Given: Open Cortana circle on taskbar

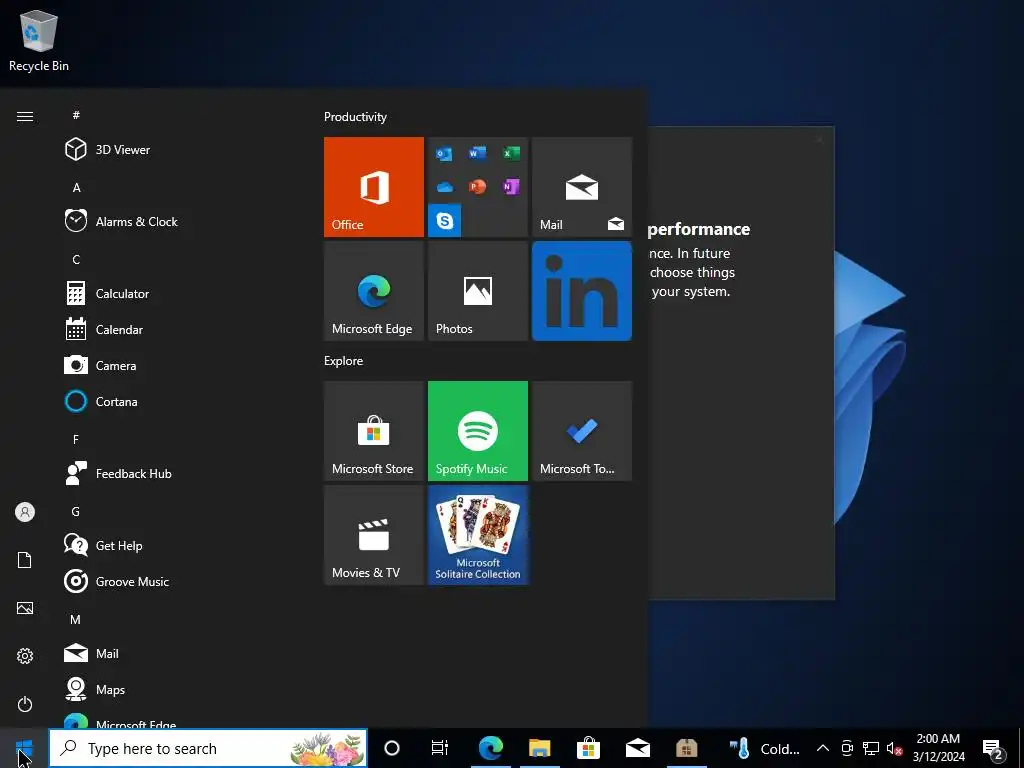Looking at the screenshot, I should [x=392, y=748].
